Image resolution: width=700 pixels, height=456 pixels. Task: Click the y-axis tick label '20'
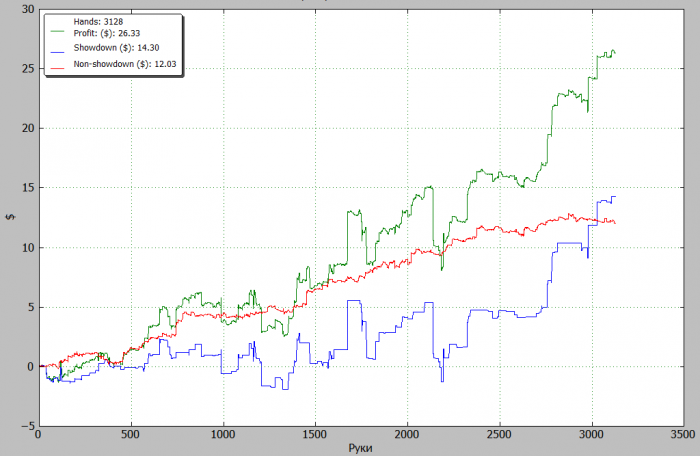(28, 128)
